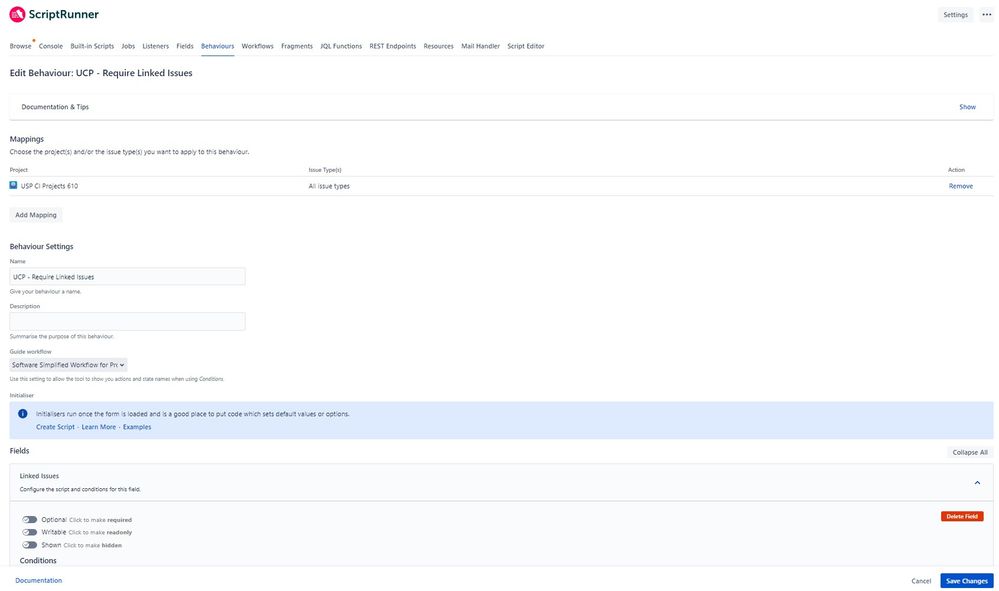
Task: Select the Script Editor tab
Action: (527, 44)
